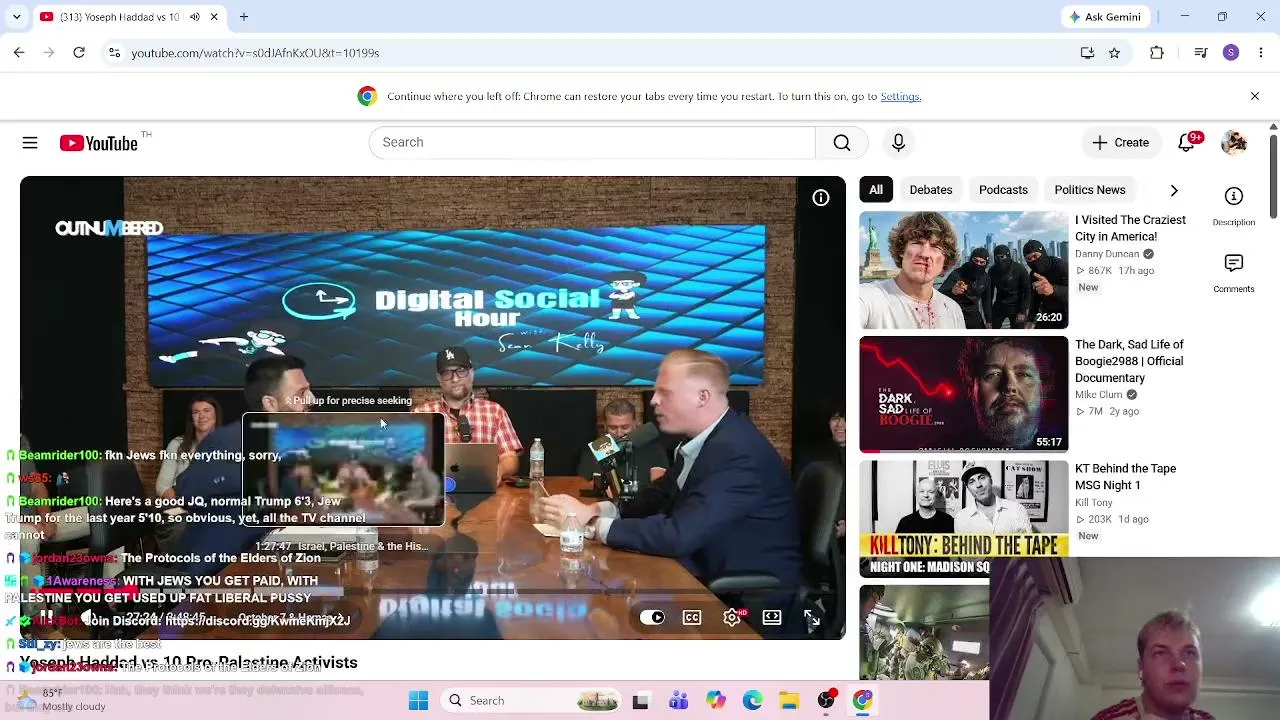Open a new Chrome tab
The image size is (1280, 720).
[244, 17]
